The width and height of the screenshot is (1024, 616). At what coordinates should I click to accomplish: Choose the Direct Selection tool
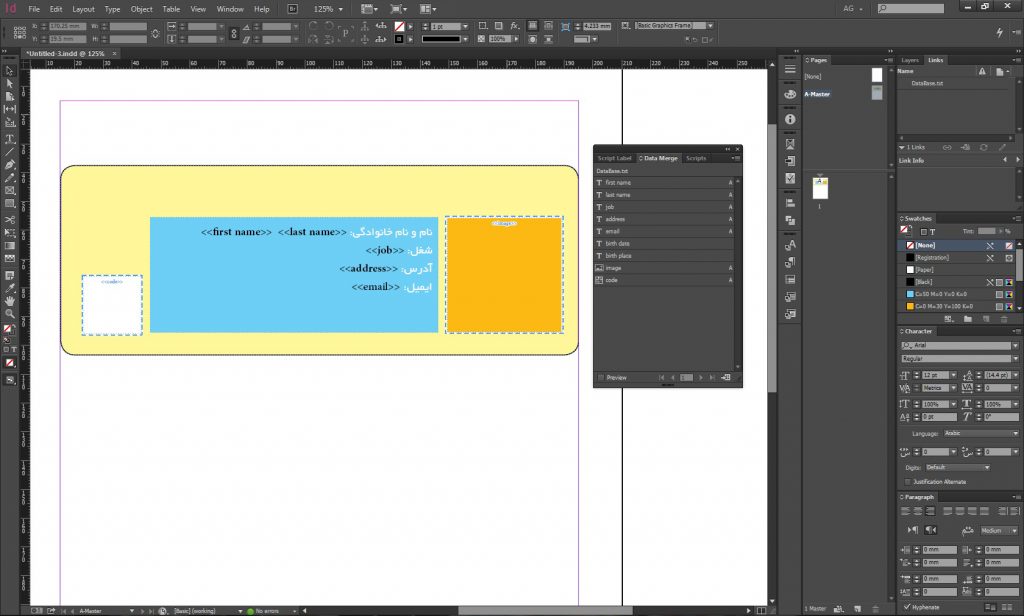pos(10,84)
